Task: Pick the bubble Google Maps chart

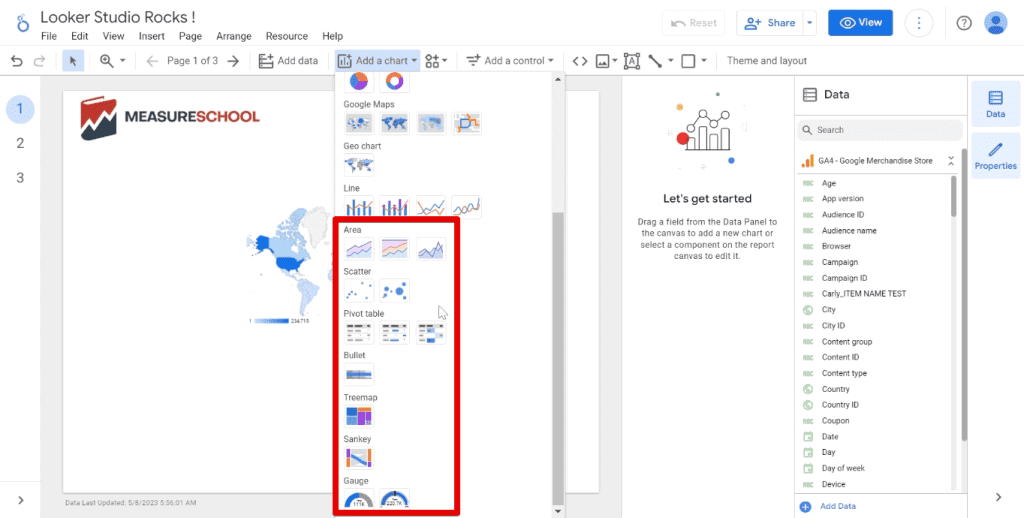Action: point(359,123)
